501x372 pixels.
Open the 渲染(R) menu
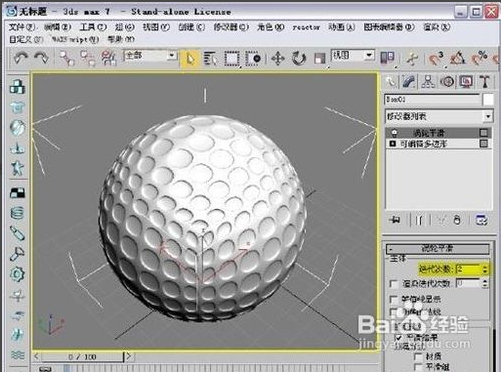tap(437, 27)
